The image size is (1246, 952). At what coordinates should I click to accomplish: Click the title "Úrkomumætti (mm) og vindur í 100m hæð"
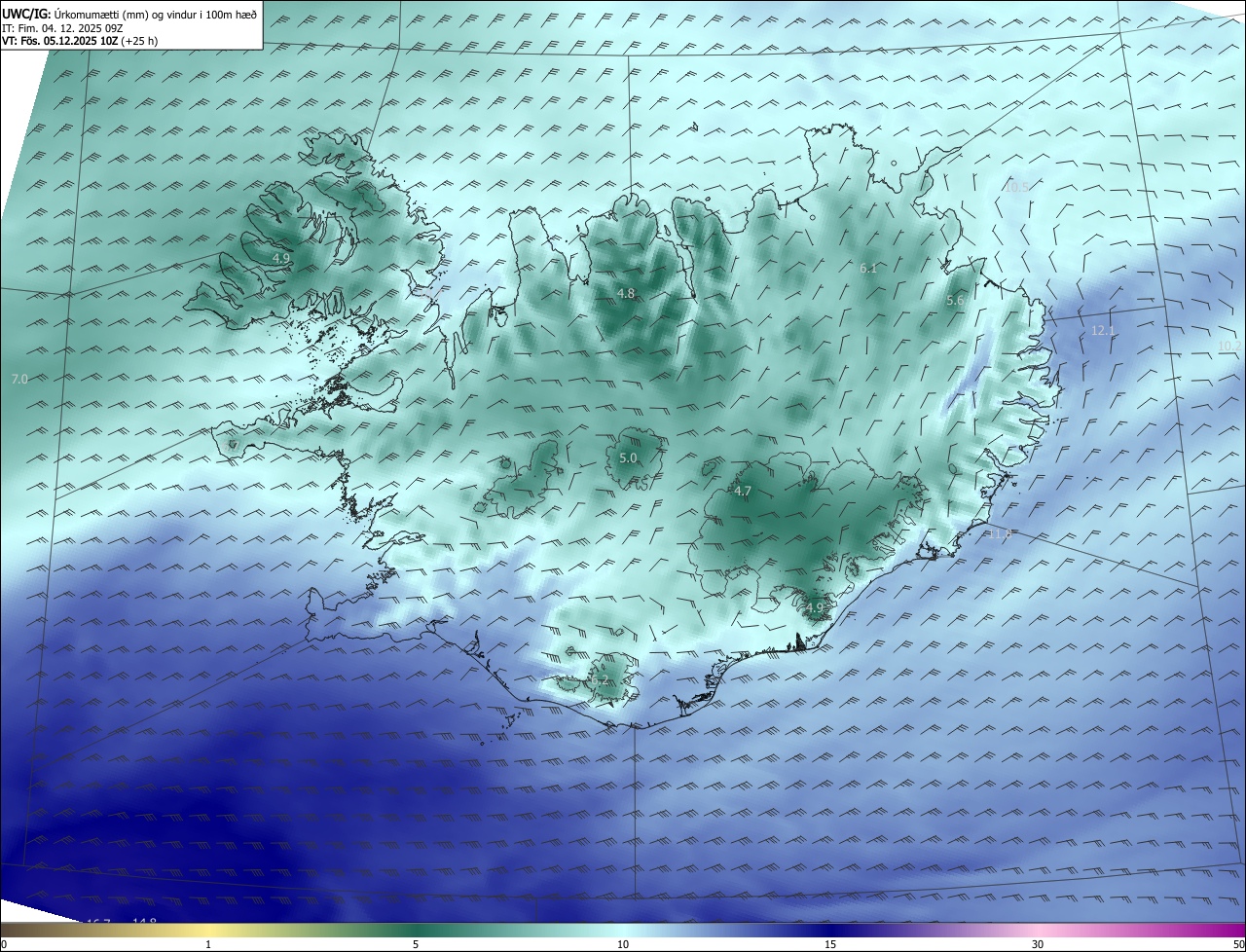point(156,14)
